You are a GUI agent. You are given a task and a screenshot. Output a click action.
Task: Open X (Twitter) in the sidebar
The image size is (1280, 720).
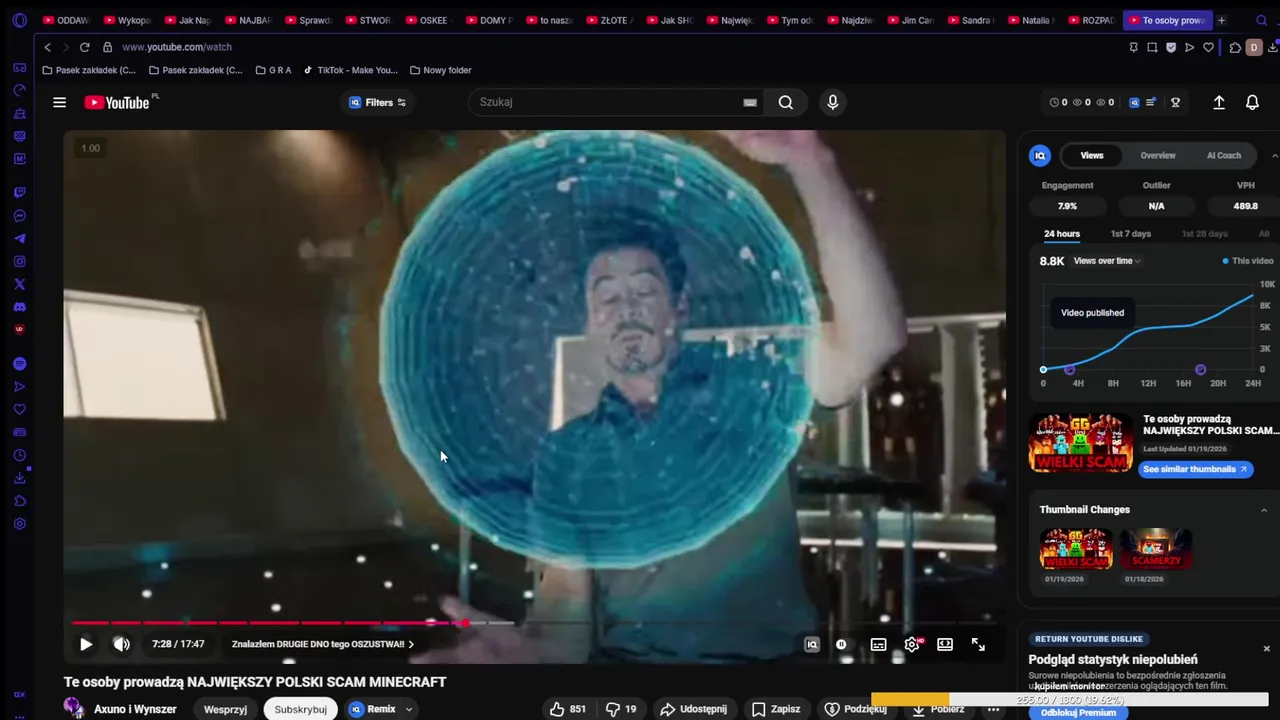(19, 284)
